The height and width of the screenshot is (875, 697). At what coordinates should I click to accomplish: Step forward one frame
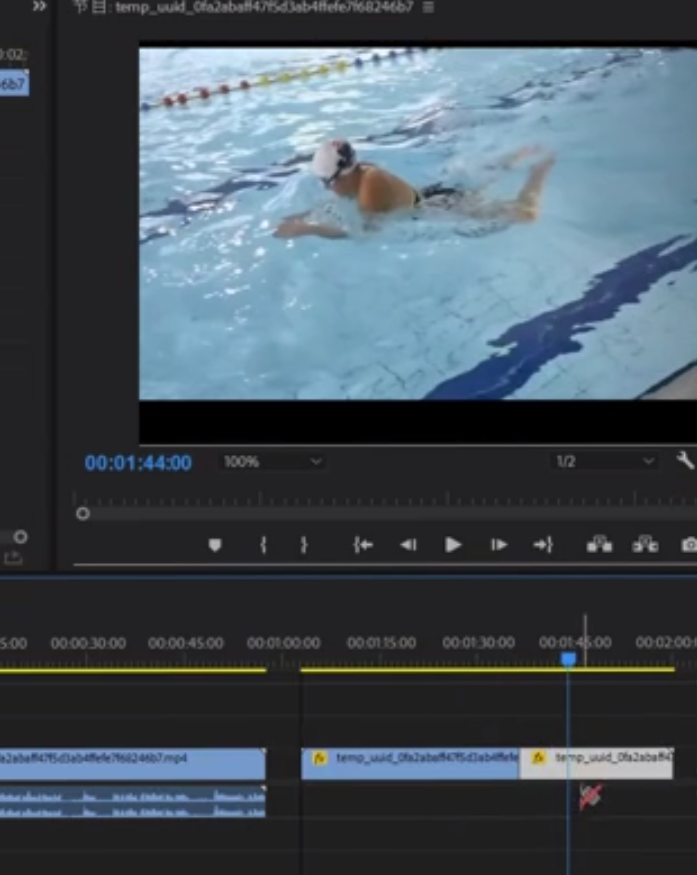click(x=498, y=545)
